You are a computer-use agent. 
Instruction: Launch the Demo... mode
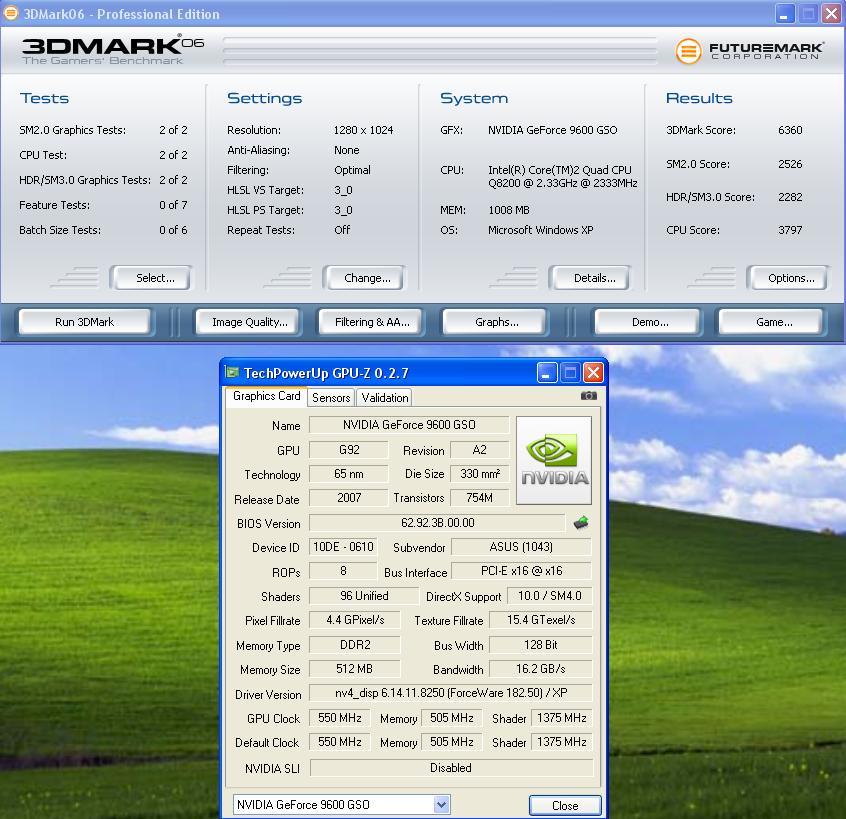(647, 322)
